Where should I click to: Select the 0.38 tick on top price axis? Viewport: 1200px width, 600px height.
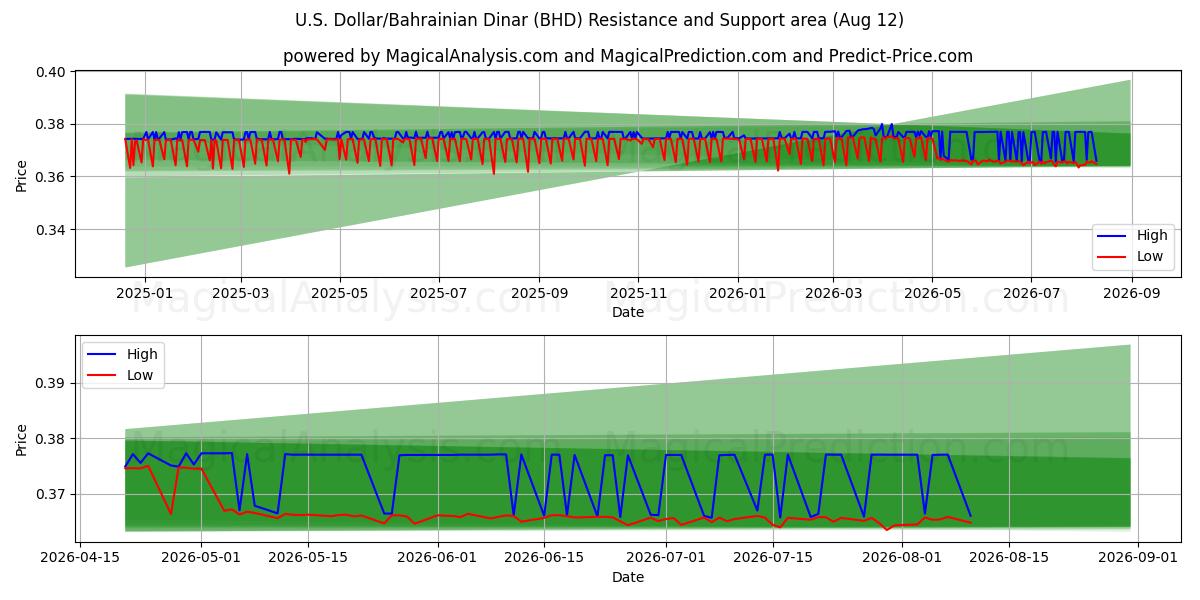(52, 125)
